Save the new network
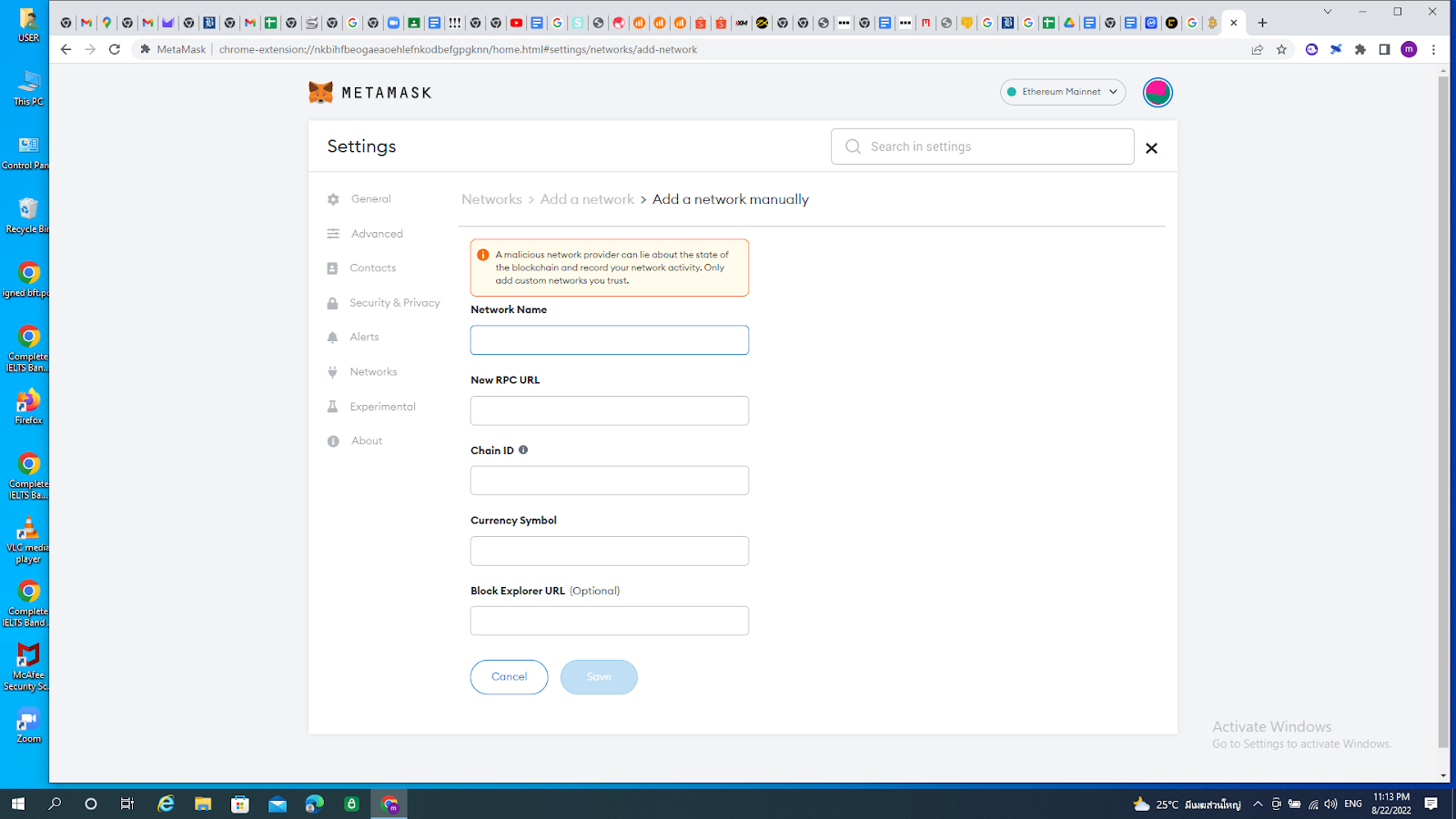 point(599,677)
